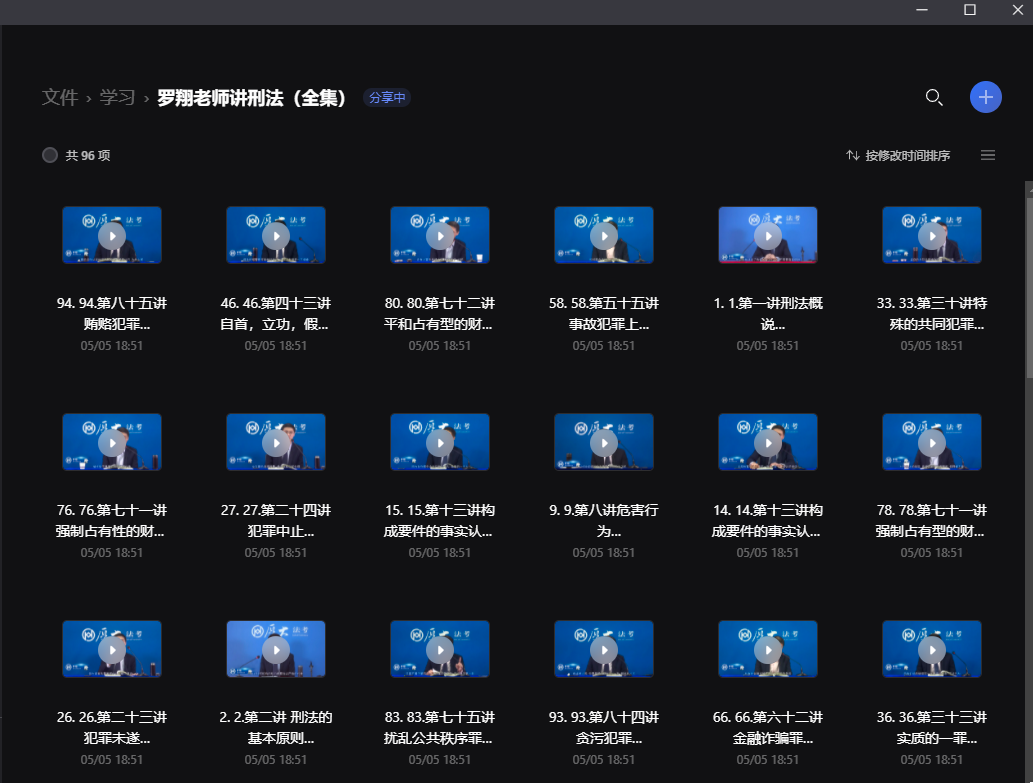Open the search magnifier icon
This screenshot has width=1033, height=783.
click(934, 97)
